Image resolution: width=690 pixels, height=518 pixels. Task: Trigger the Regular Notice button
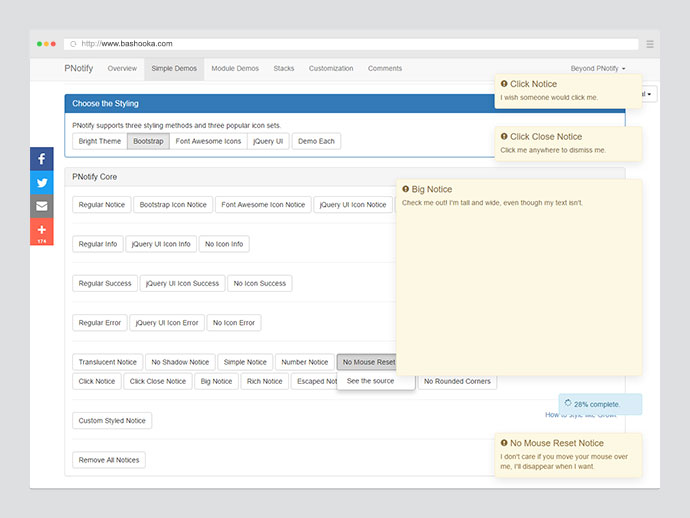point(102,205)
